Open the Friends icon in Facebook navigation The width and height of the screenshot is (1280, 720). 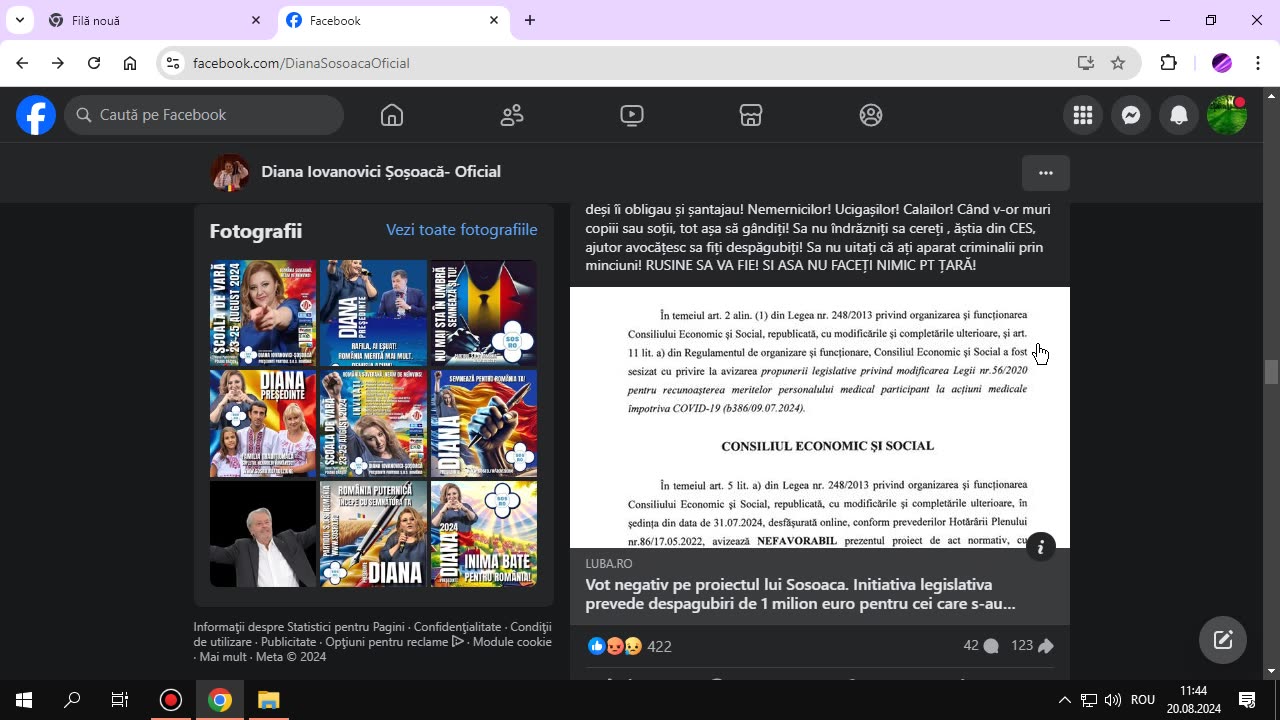click(x=512, y=115)
